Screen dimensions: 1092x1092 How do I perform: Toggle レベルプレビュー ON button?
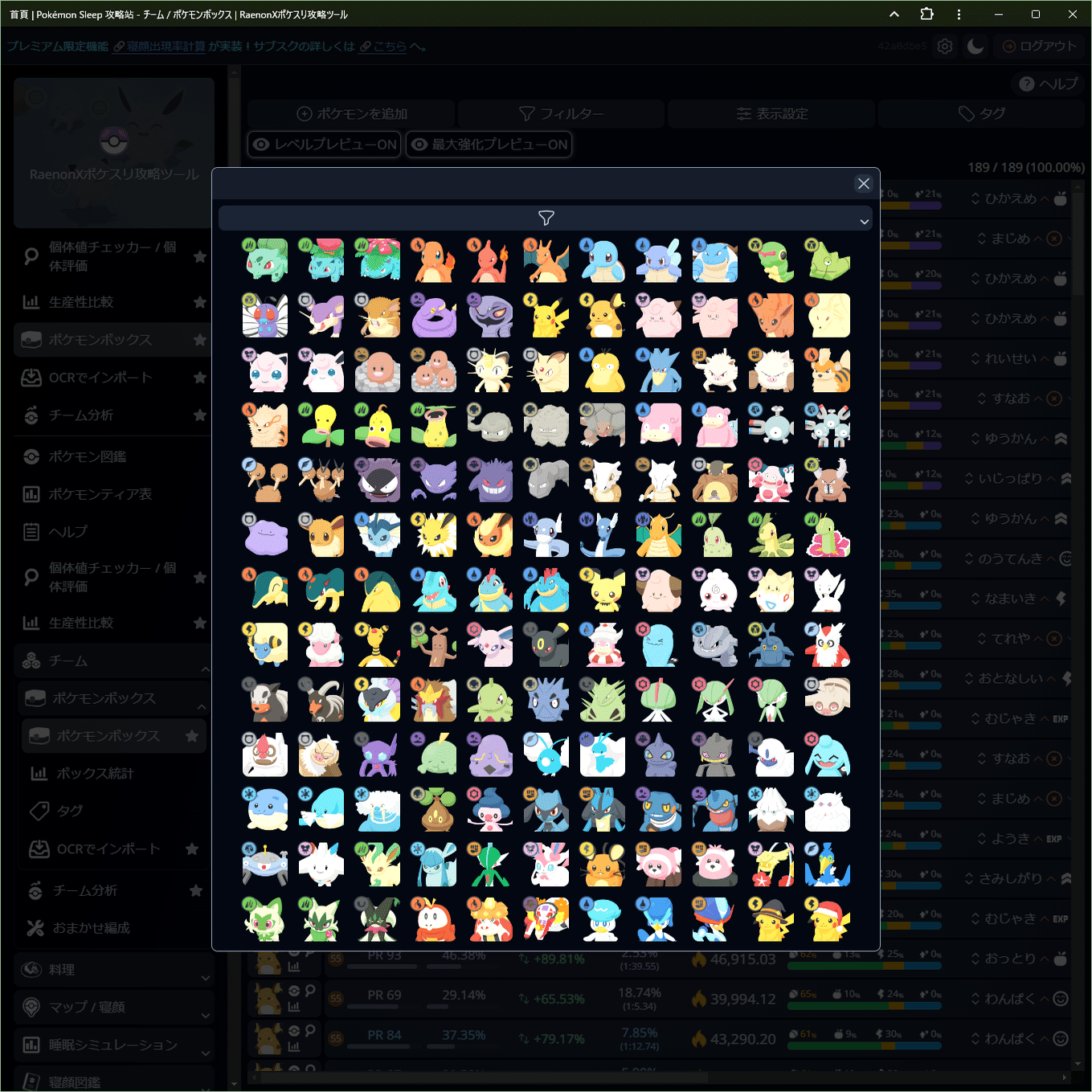click(x=325, y=145)
